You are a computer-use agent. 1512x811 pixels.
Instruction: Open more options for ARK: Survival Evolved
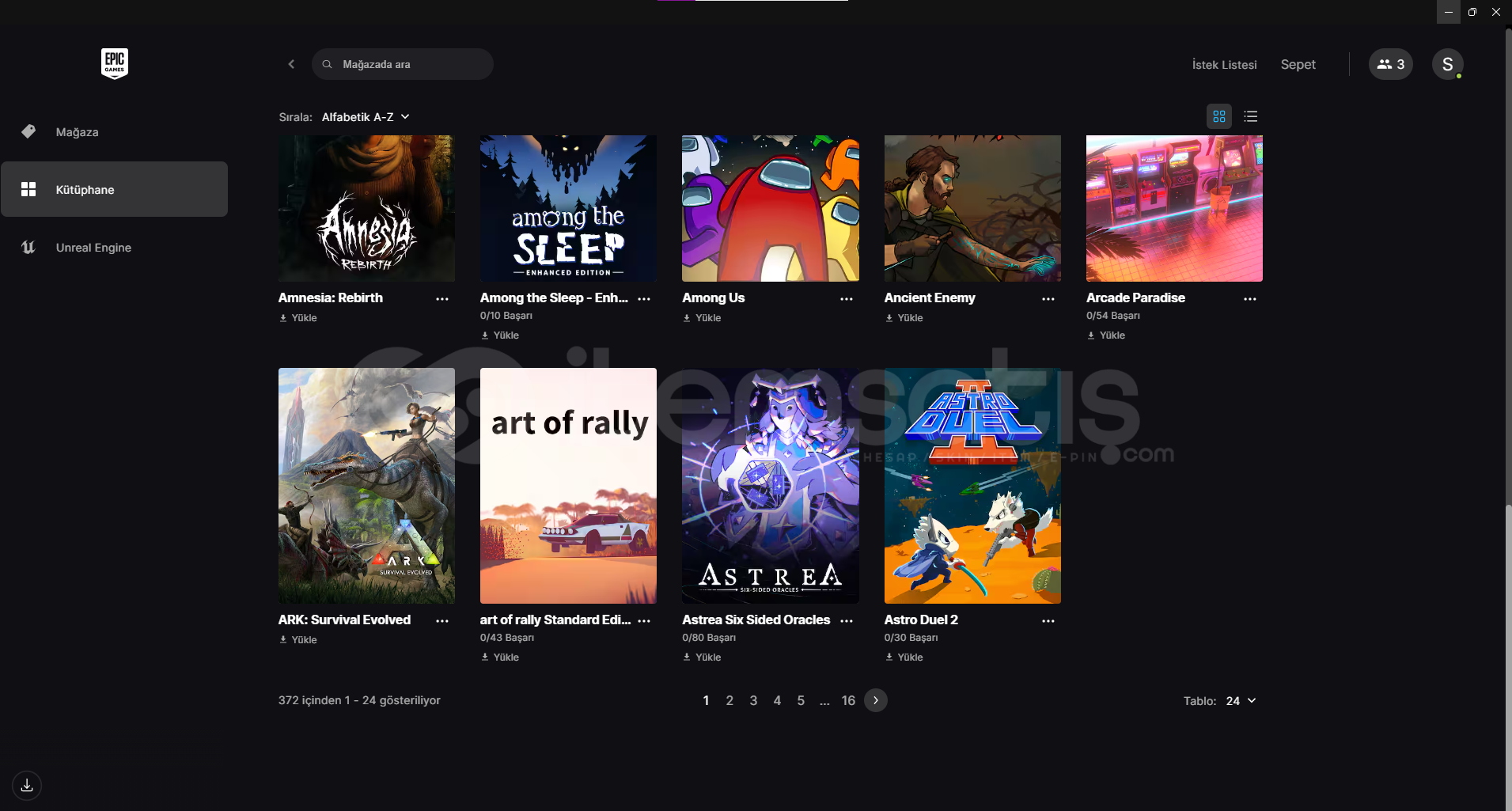pos(442,621)
